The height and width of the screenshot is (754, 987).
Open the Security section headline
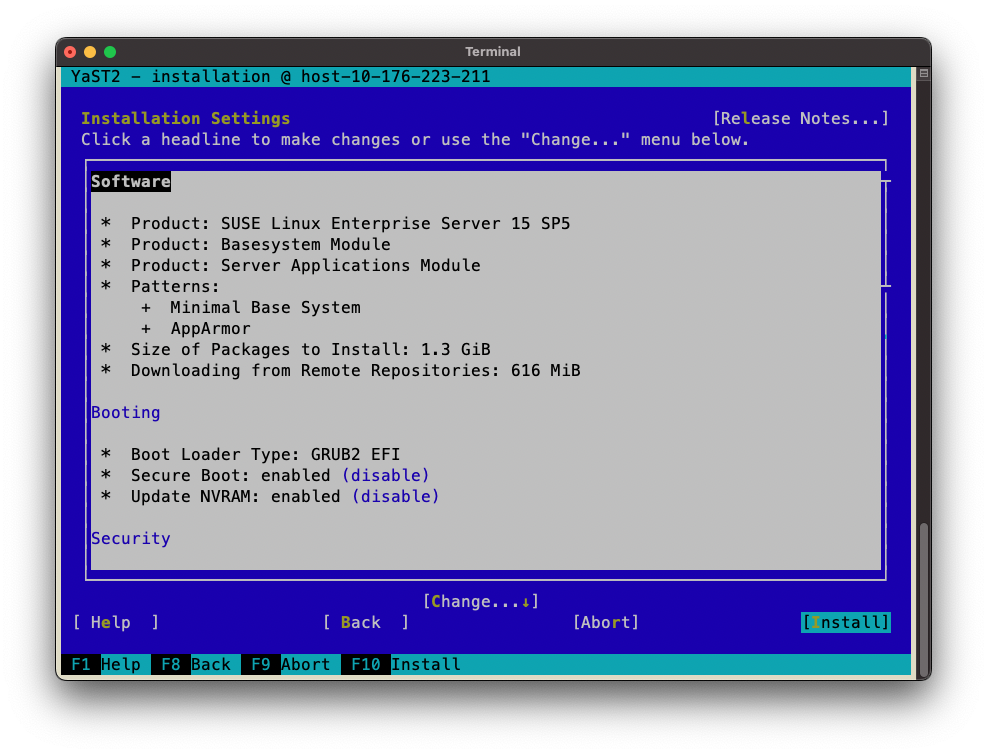pyautogui.click(x=131, y=538)
